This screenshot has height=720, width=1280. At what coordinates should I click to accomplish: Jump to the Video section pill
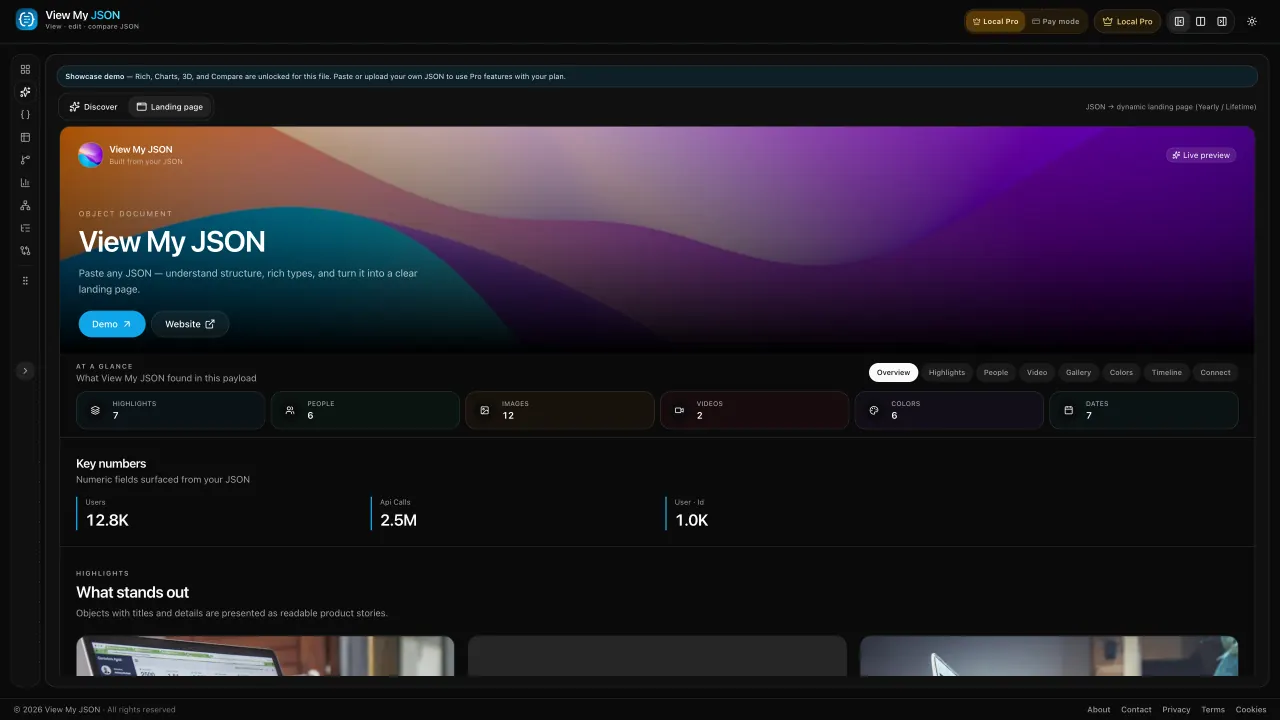(x=1037, y=372)
